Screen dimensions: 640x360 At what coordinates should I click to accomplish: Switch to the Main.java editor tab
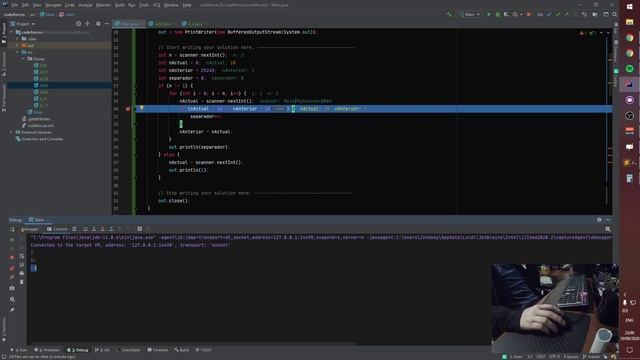[x=128, y=24]
